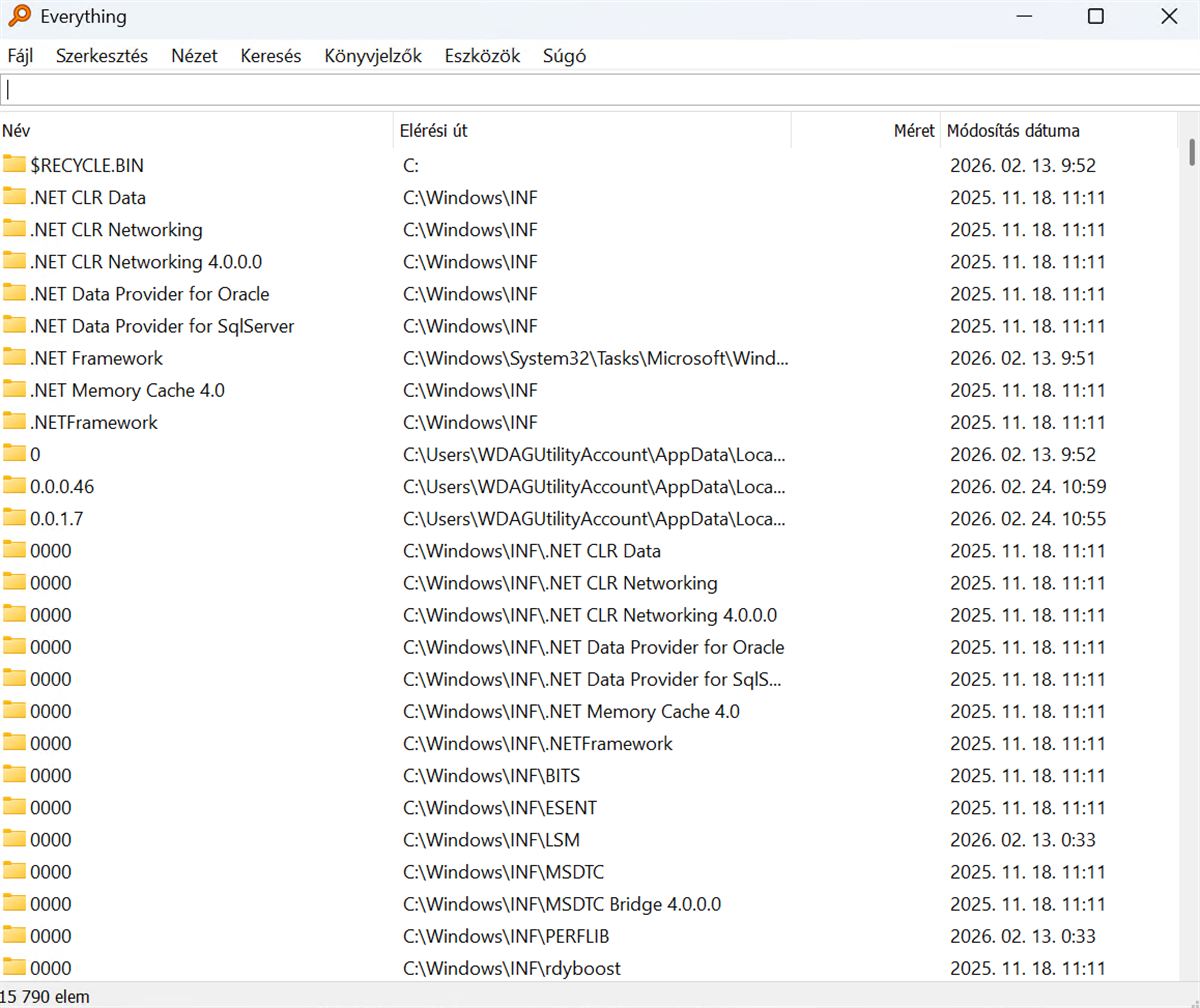Click the vertical scrollbar thumb
Image resolution: width=1200 pixels, height=1008 pixels.
click(1191, 152)
